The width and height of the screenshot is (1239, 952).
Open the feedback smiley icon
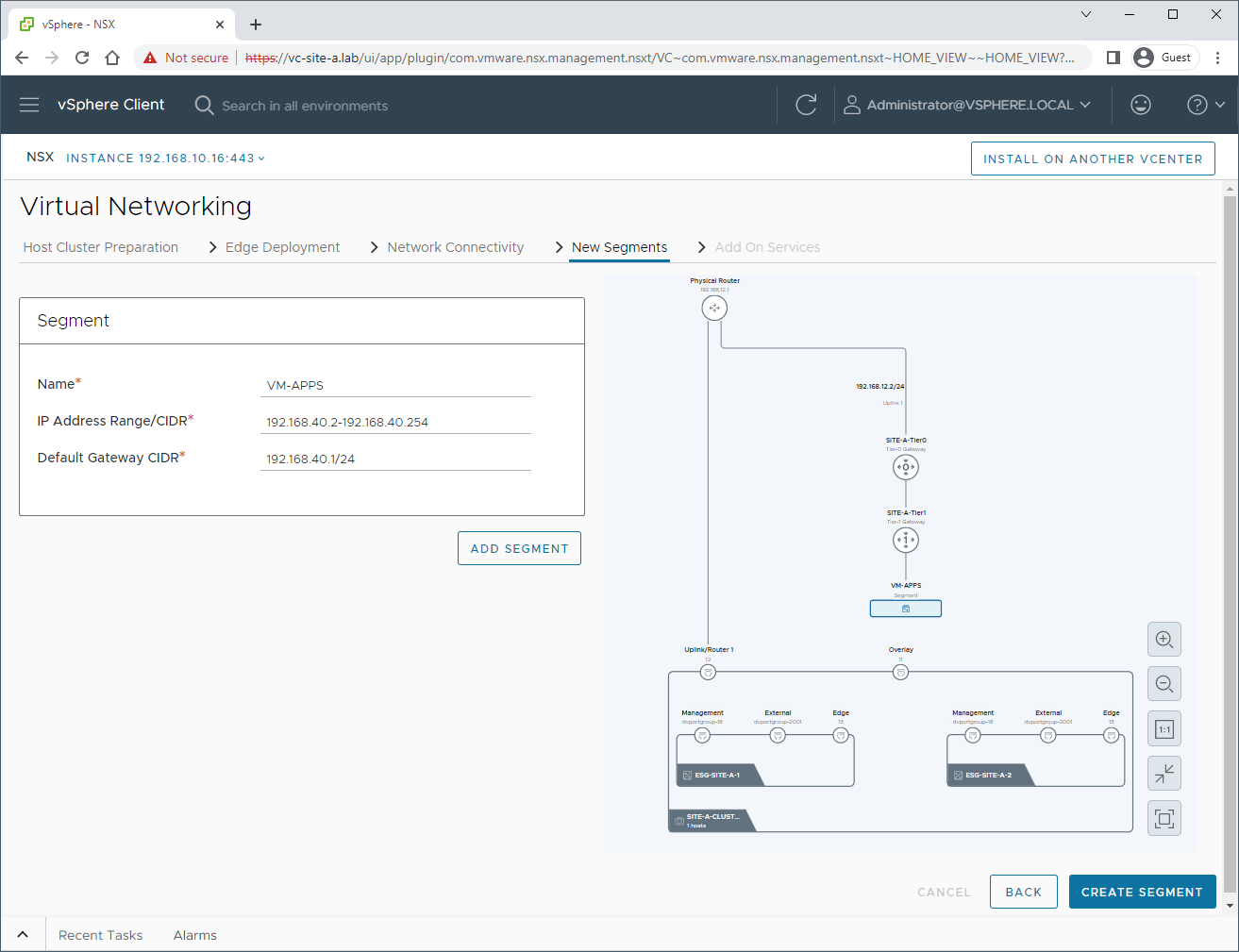tap(1141, 105)
